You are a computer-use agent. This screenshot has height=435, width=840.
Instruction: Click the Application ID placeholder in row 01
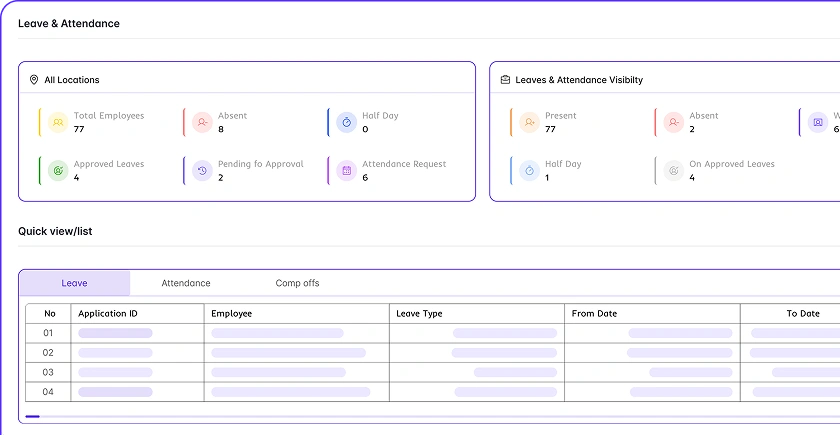[115, 333]
